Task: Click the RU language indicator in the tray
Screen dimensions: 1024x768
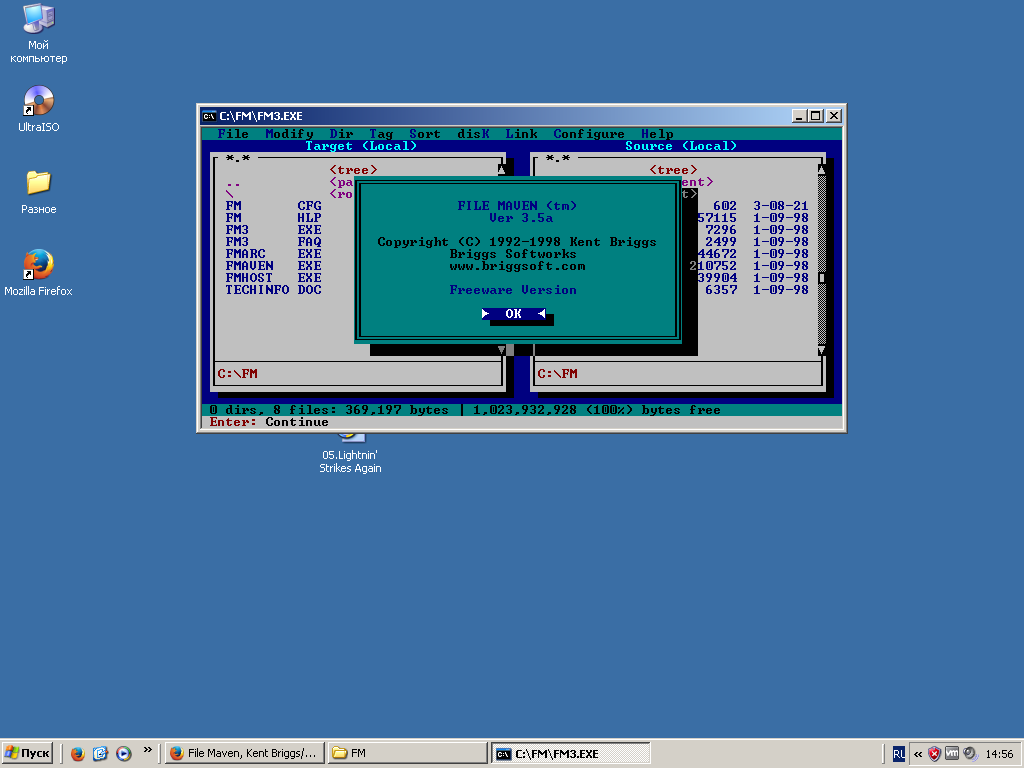Action: [x=899, y=754]
